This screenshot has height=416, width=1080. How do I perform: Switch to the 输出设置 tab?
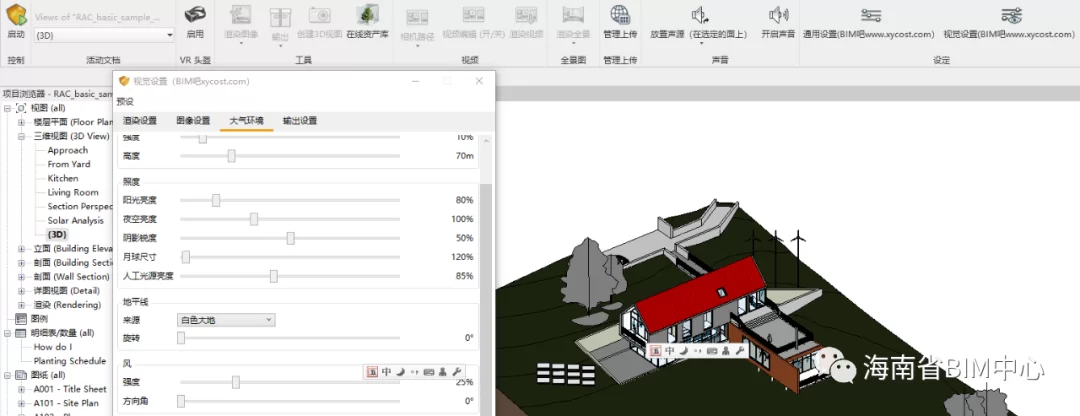(300, 121)
